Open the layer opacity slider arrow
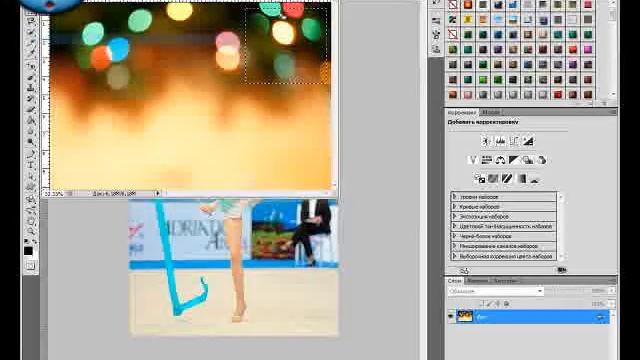The height and width of the screenshot is (360, 640). coord(611,291)
